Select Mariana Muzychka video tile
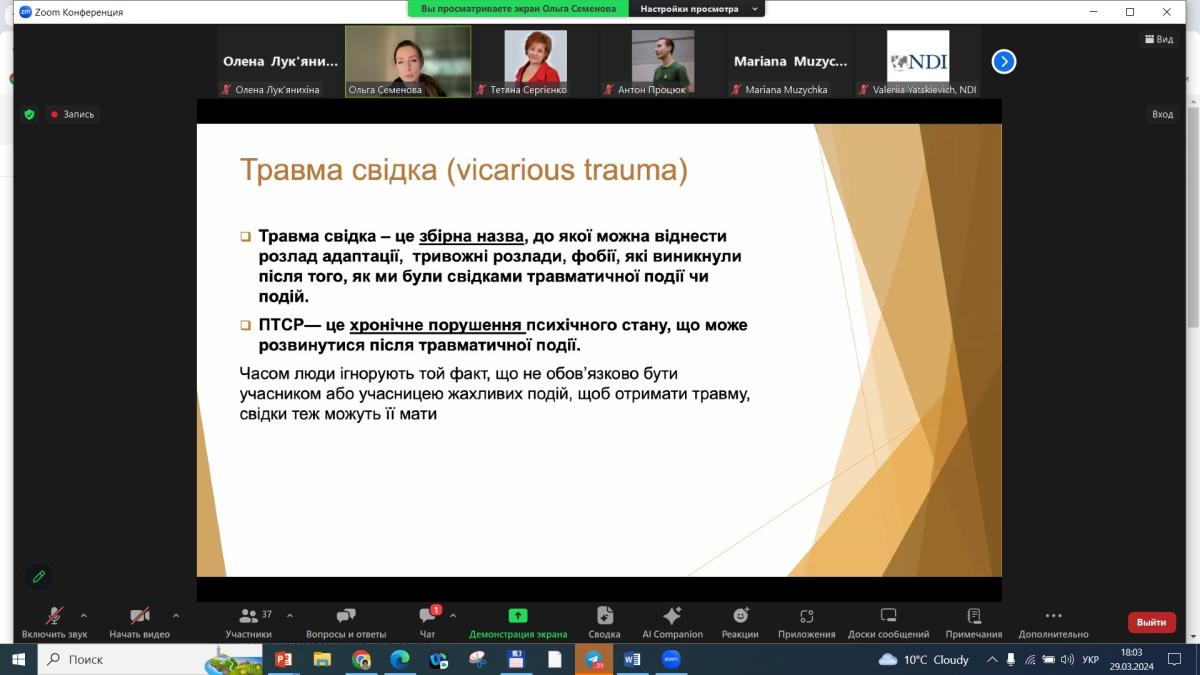Screen dimensions: 1200x675 coord(790,61)
